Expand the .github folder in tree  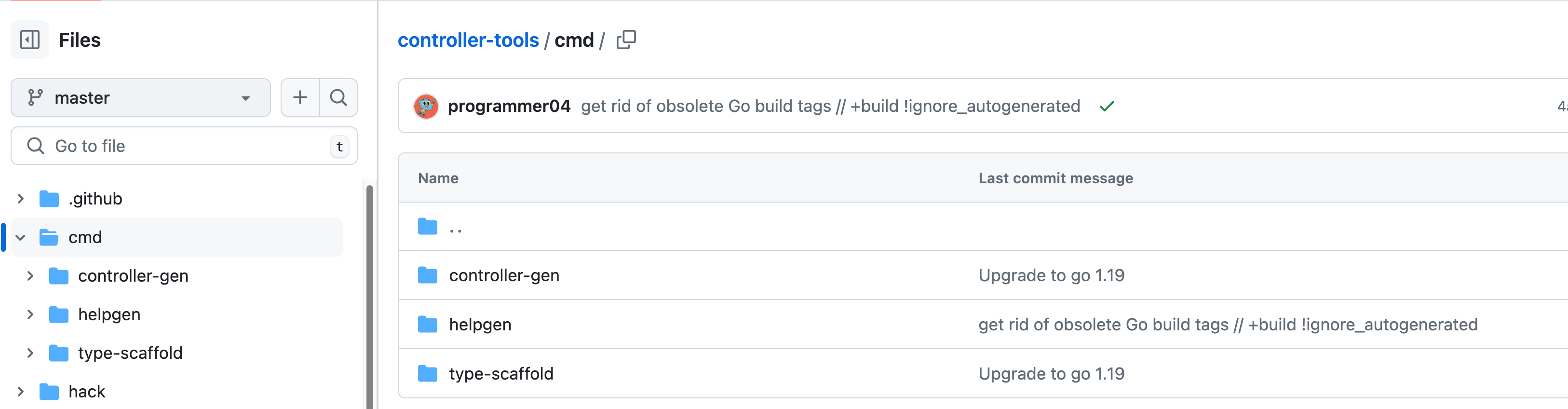[x=21, y=199]
